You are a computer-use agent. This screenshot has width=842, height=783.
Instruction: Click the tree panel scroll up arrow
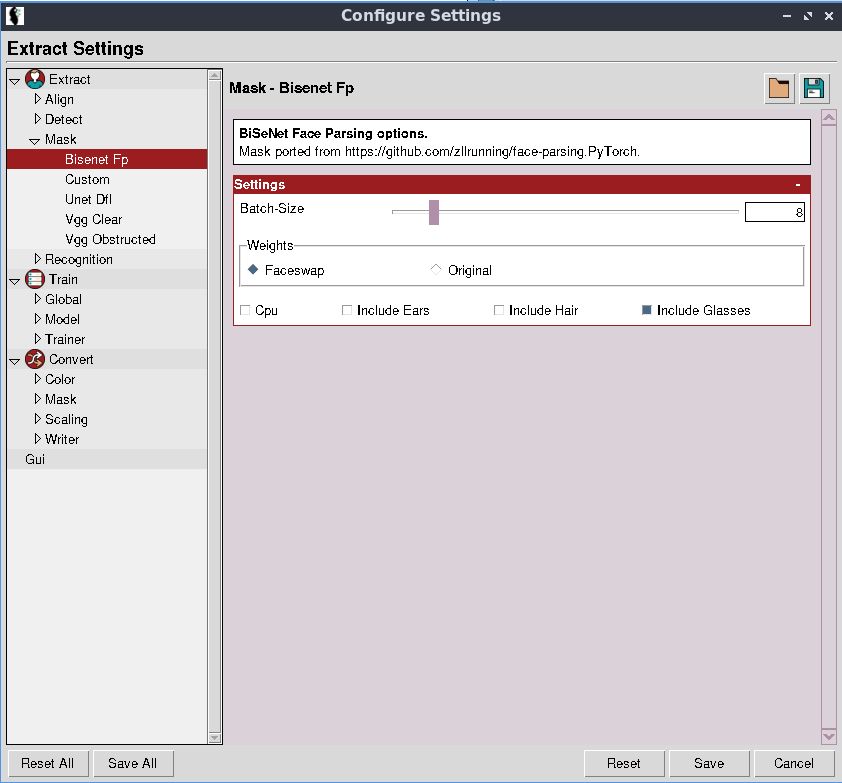tap(215, 75)
